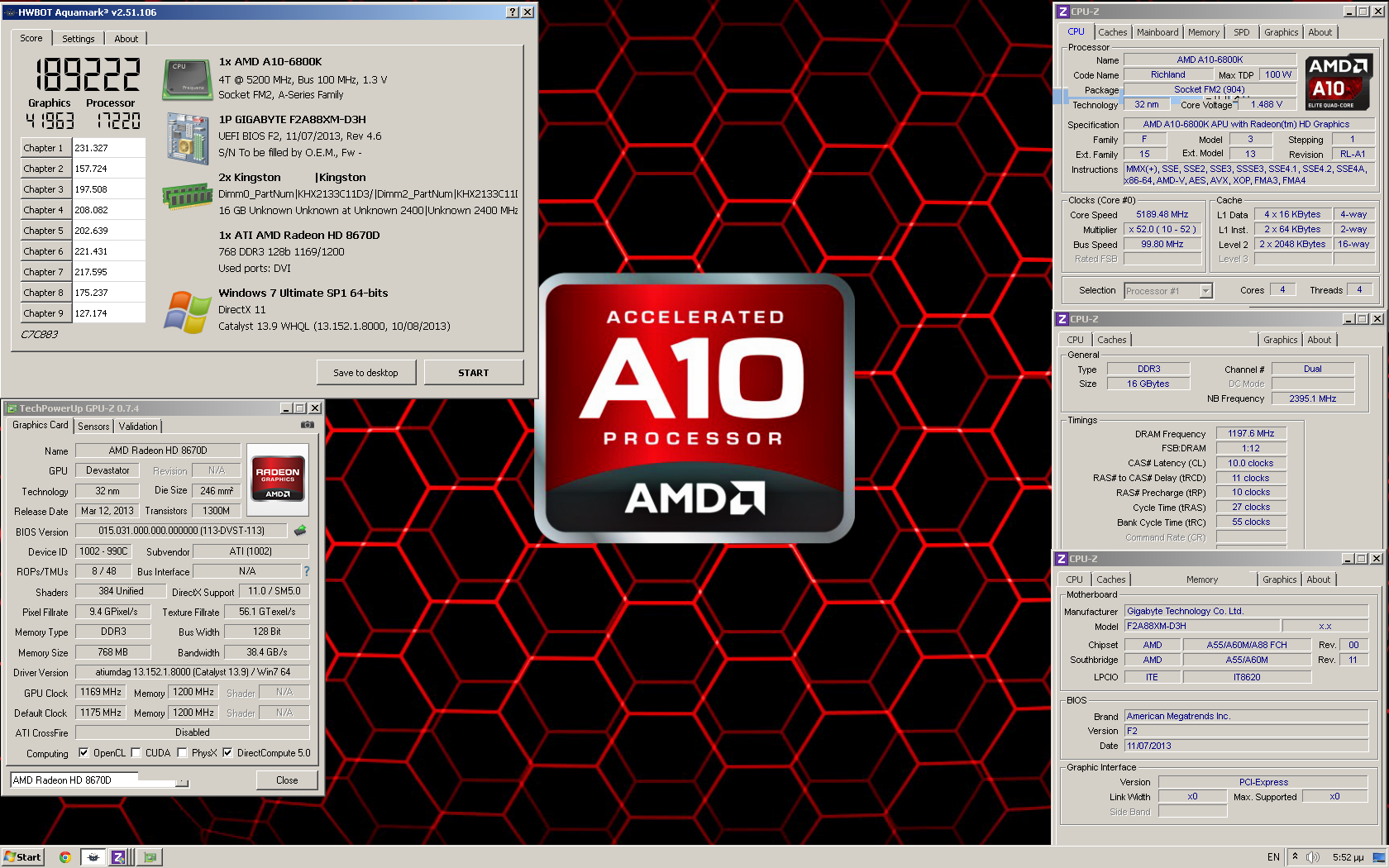The image size is (1389, 868).
Task: Select the Aquamark taskbar button
Action: pos(93,857)
